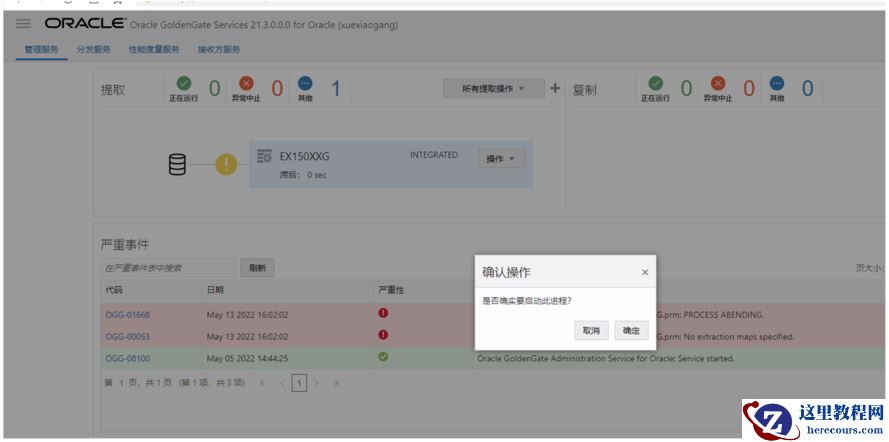The width and height of the screenshot is (889, 442).
Task: Open the OGG-00053 event code link
Action: pos(128,337)
